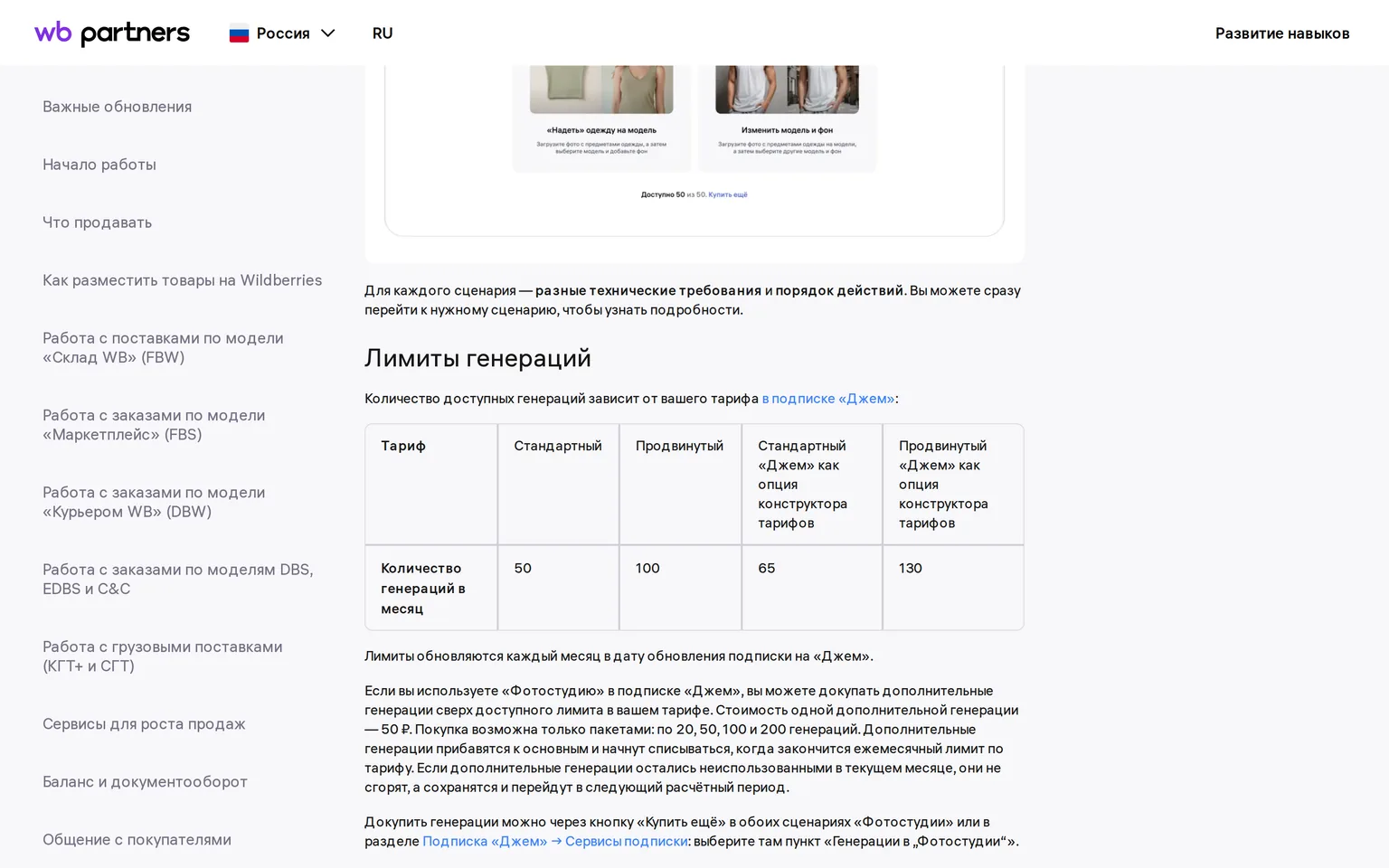Open Работа с поставками «Склад WB» (FBW)

pyautogui.click(x=164, y=348)
